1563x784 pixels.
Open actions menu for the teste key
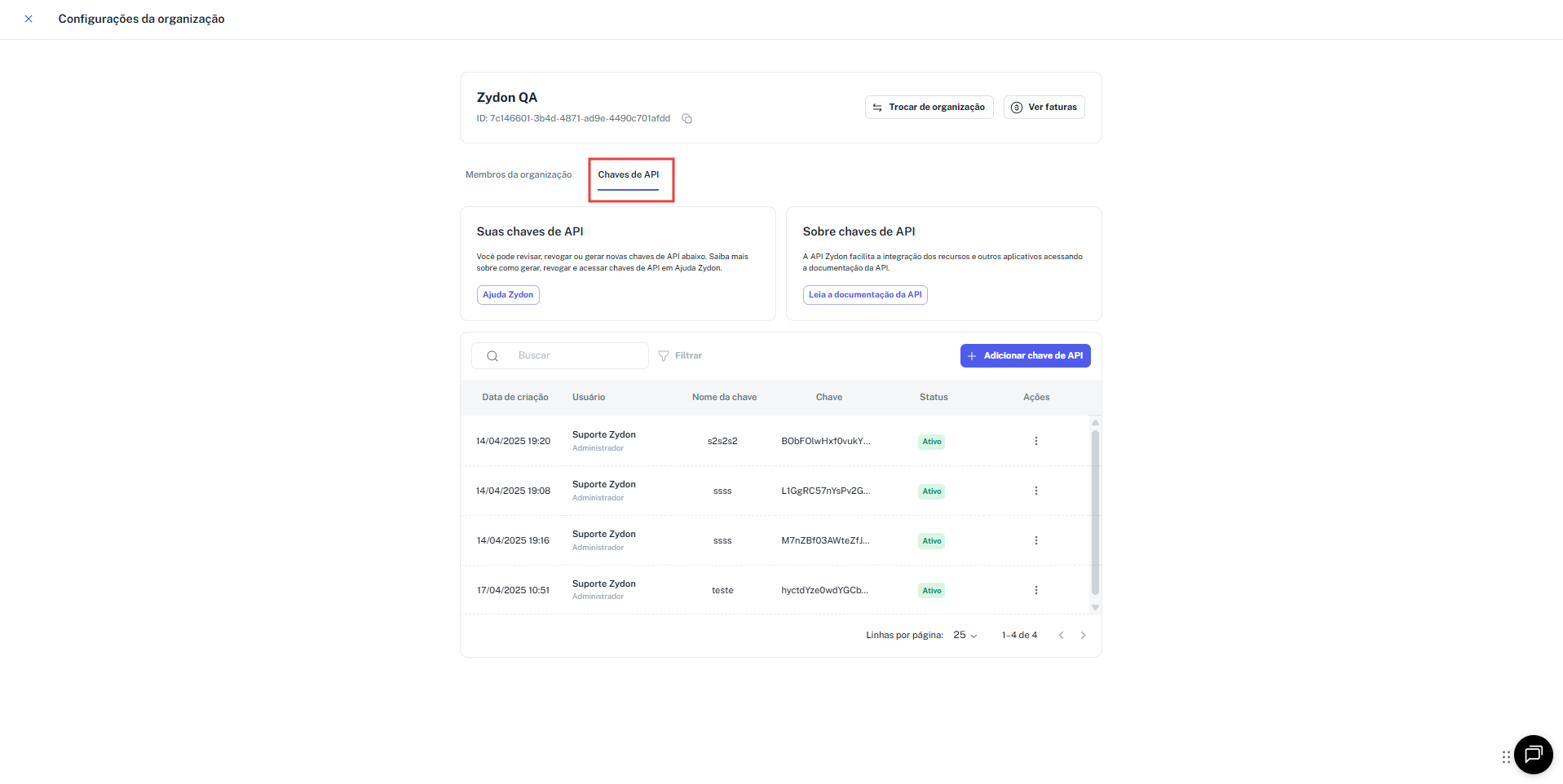1036,591
